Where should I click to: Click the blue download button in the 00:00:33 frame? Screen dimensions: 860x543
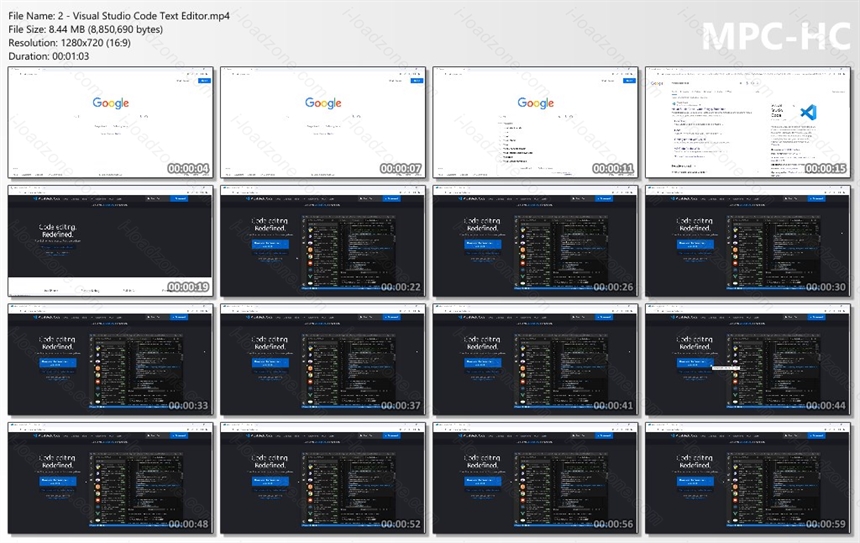[58, 363]
